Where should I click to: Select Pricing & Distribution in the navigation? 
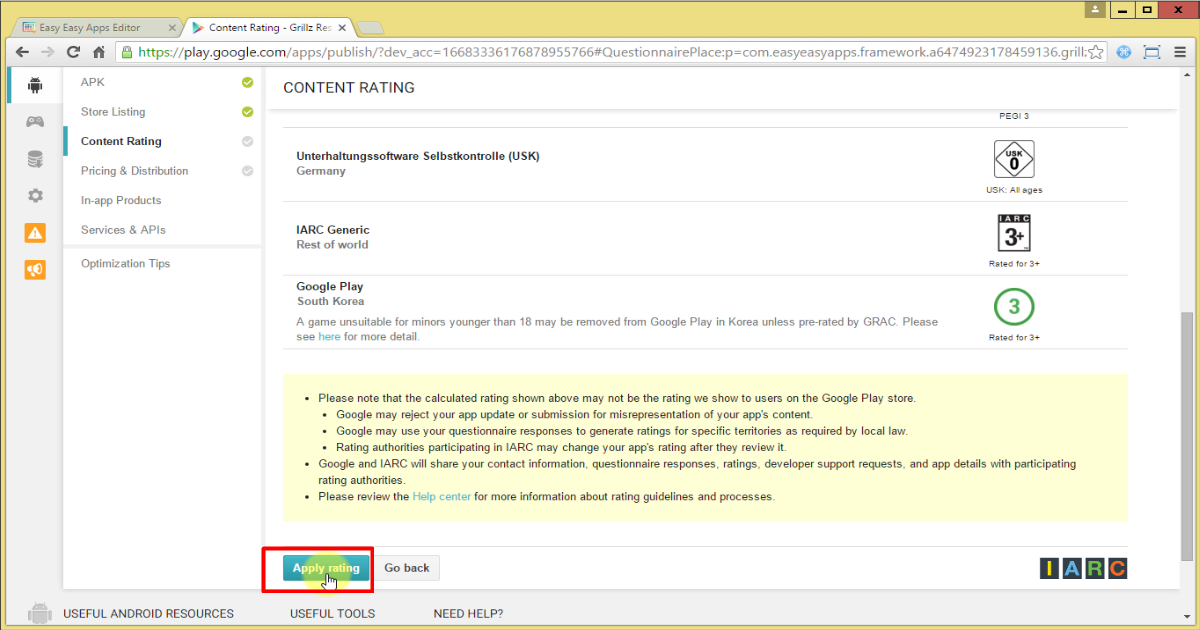133,171
